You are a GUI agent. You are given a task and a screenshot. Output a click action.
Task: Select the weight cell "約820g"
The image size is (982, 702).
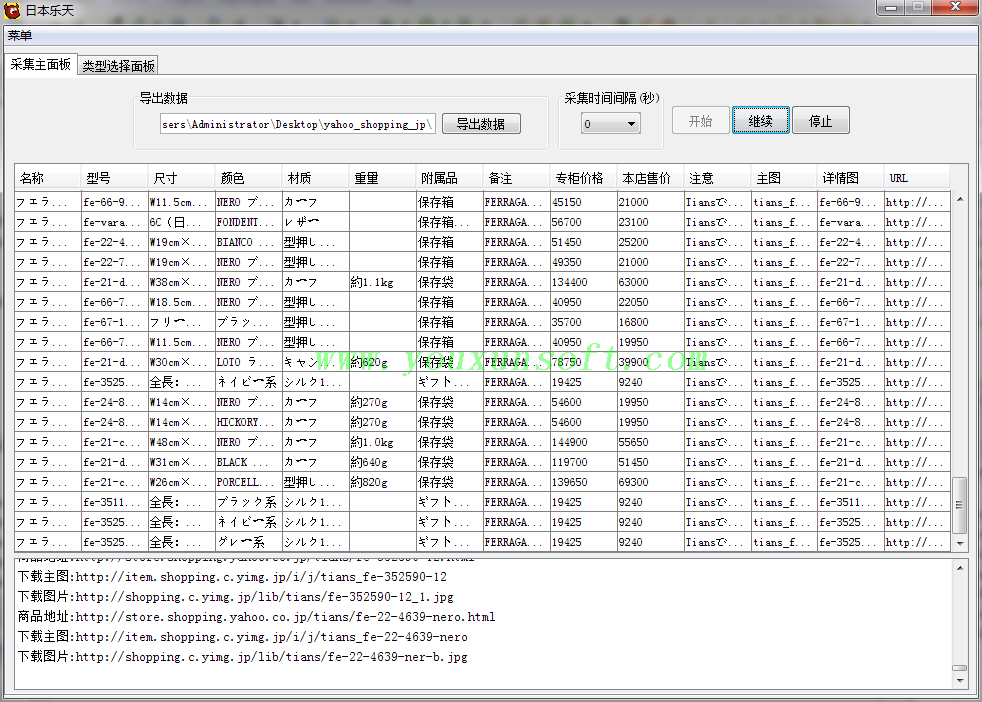coord(383,483)
